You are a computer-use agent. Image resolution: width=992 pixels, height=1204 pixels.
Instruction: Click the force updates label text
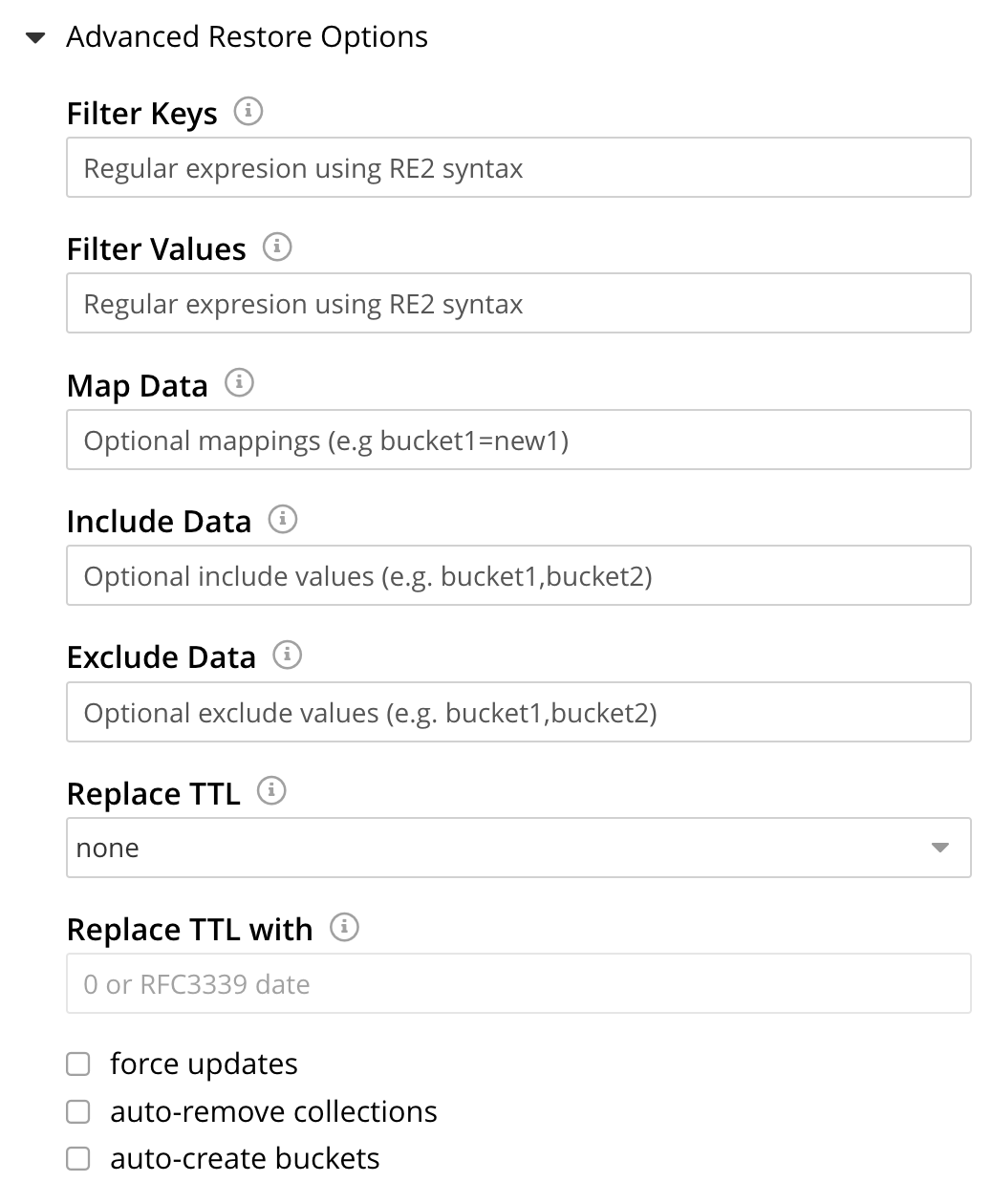204,1064
